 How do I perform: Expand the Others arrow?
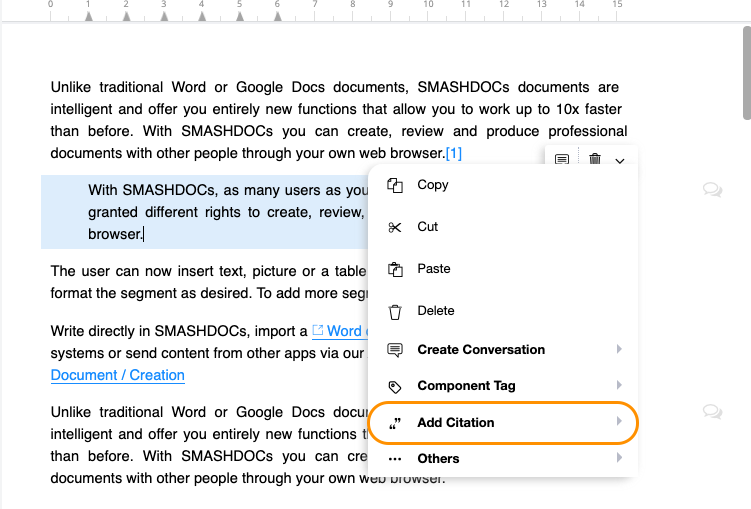pyautogui.click(x=619, y=458)
